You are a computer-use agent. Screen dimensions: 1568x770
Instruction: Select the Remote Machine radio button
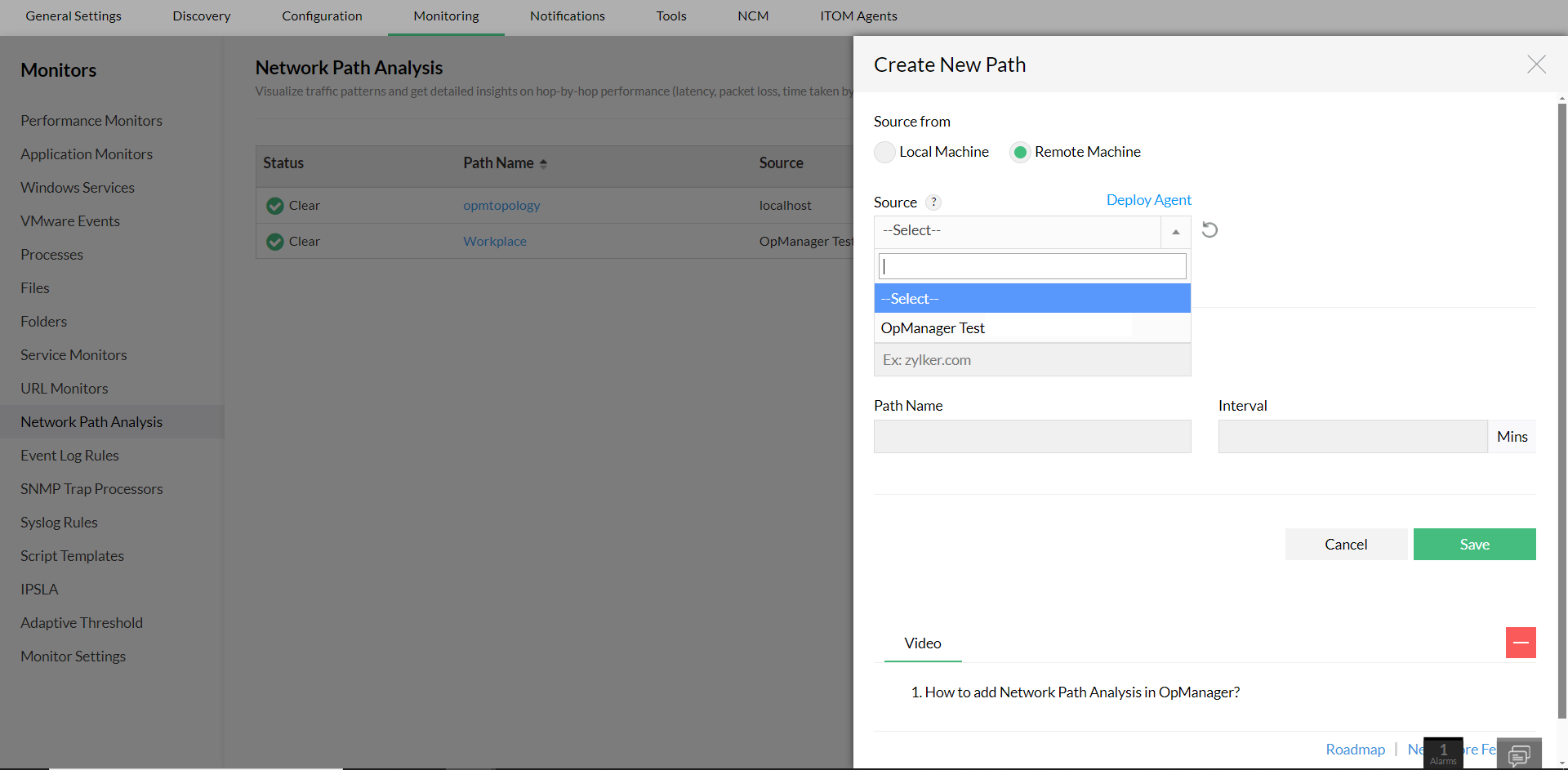click(x=1020, y=152)
